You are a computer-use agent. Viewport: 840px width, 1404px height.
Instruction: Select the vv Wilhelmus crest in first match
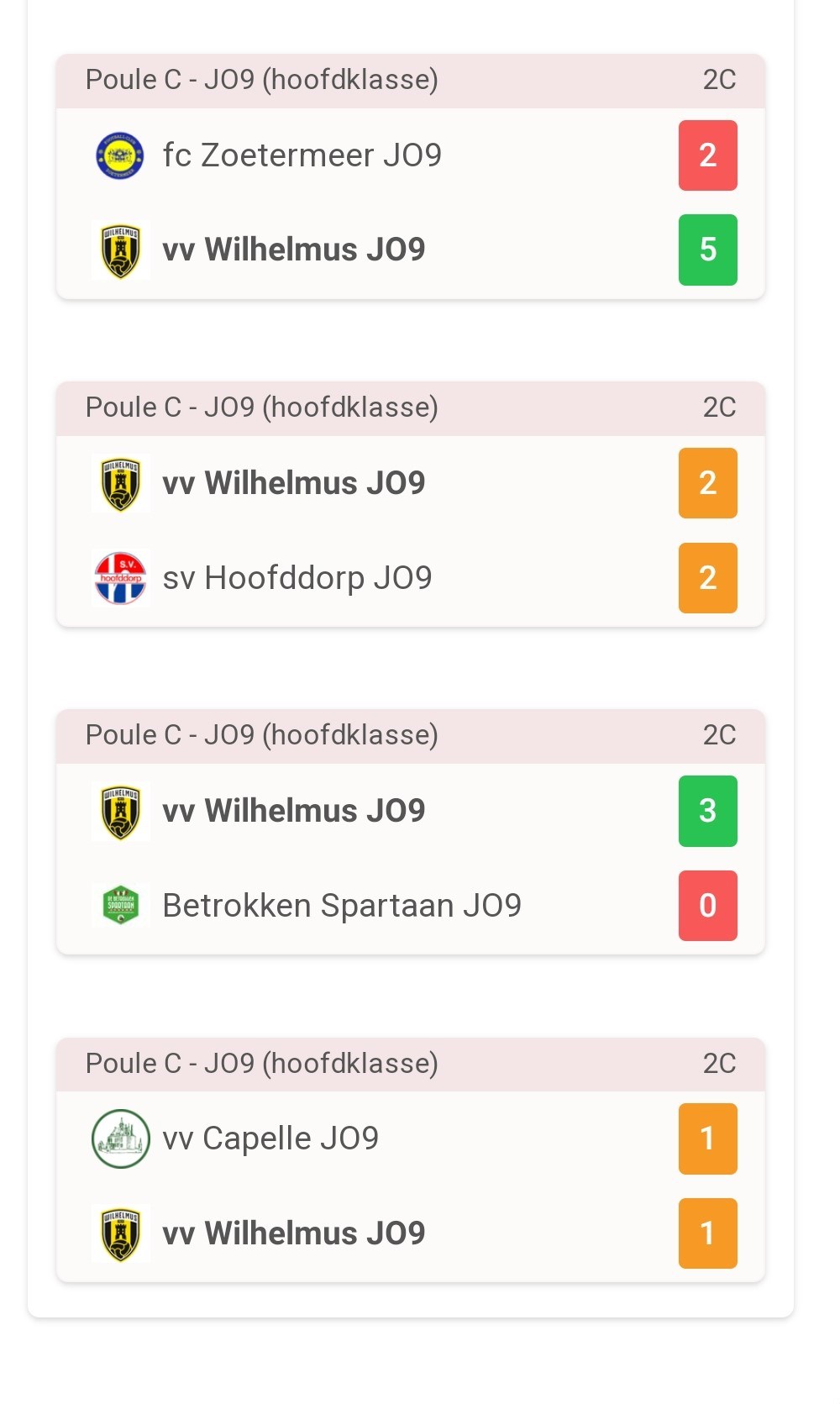point(120,250)
